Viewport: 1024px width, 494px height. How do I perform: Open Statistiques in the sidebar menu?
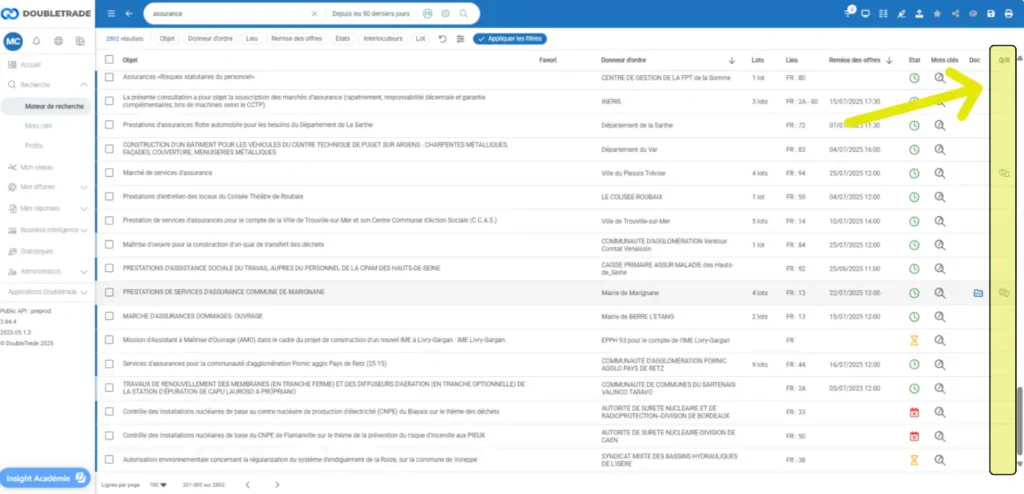tap(37, 251)
